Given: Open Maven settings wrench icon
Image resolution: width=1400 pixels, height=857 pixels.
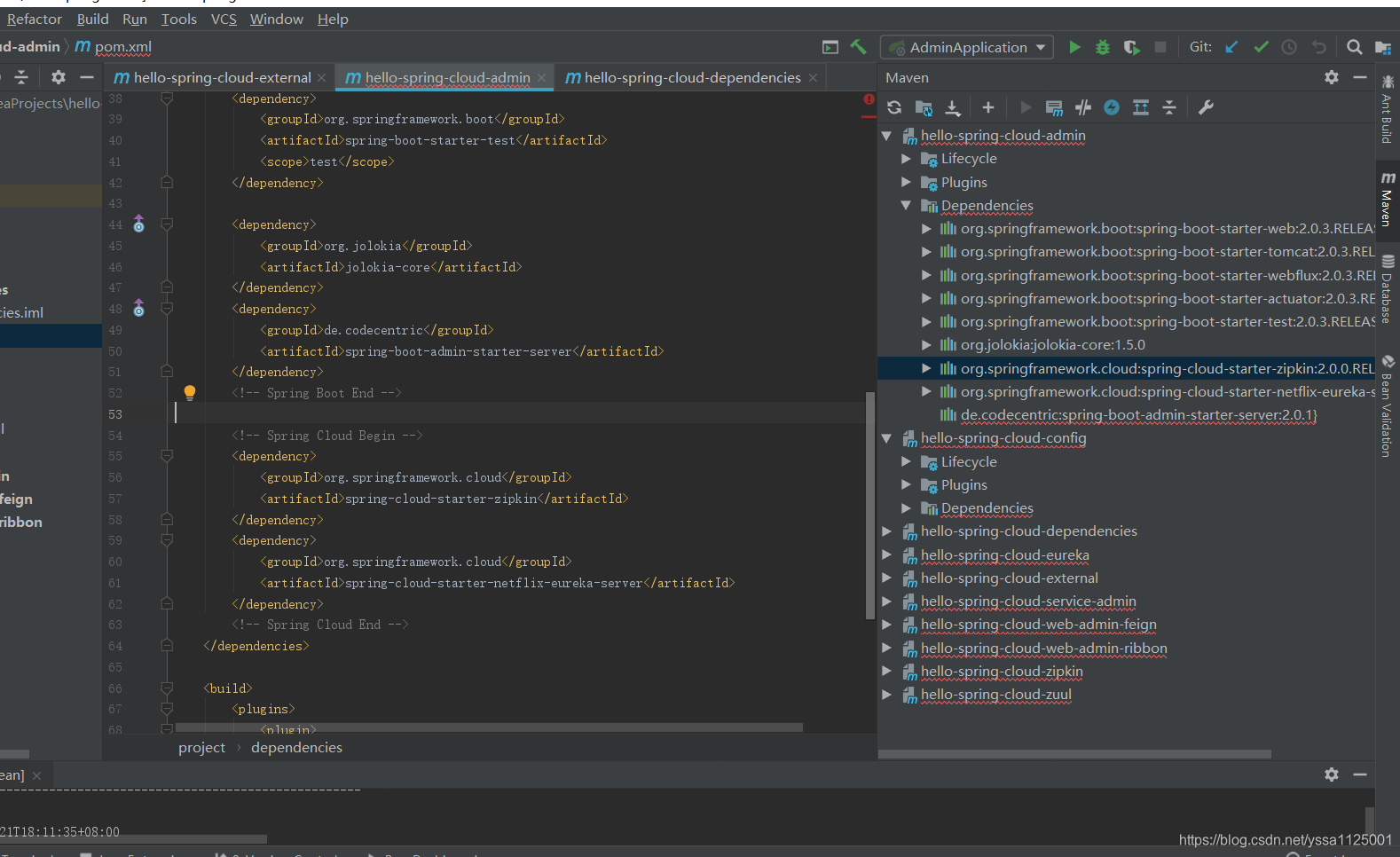Looking at the screenshot, I should tap(1206, 107).
